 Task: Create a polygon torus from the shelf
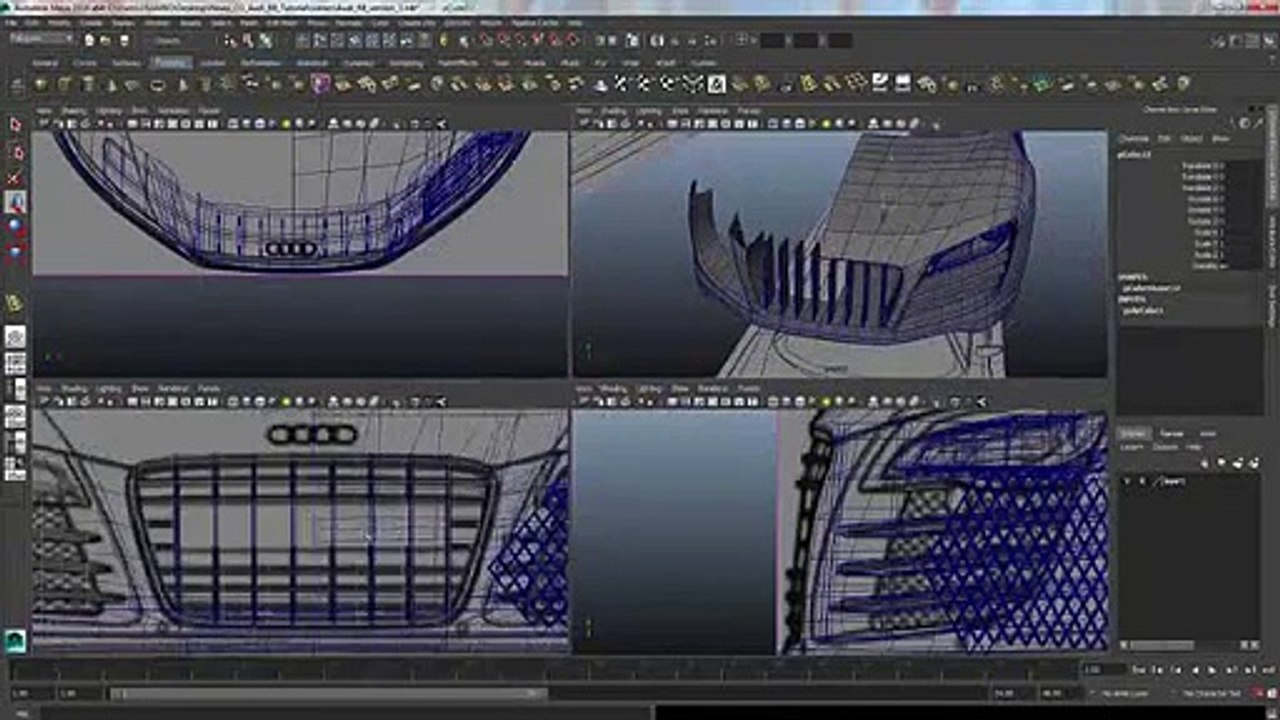157,84
